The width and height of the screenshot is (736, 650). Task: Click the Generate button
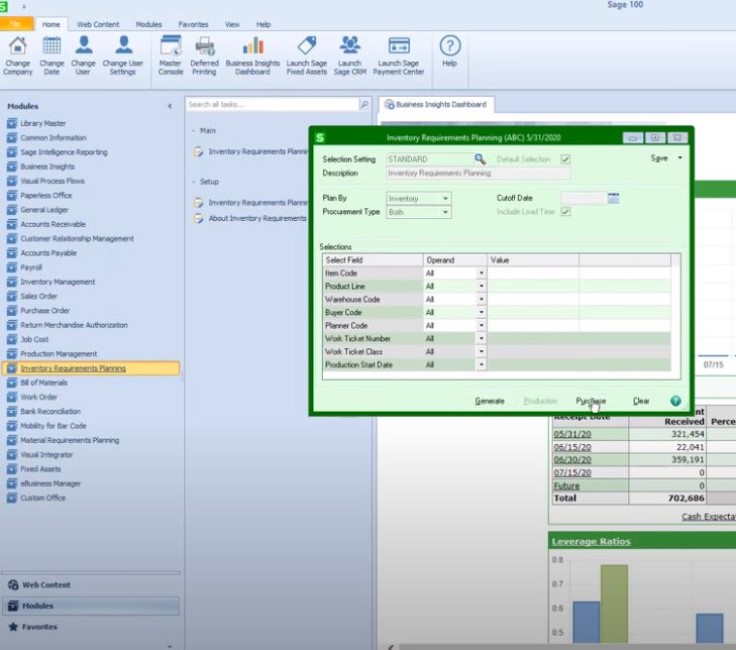click(490, 401)
